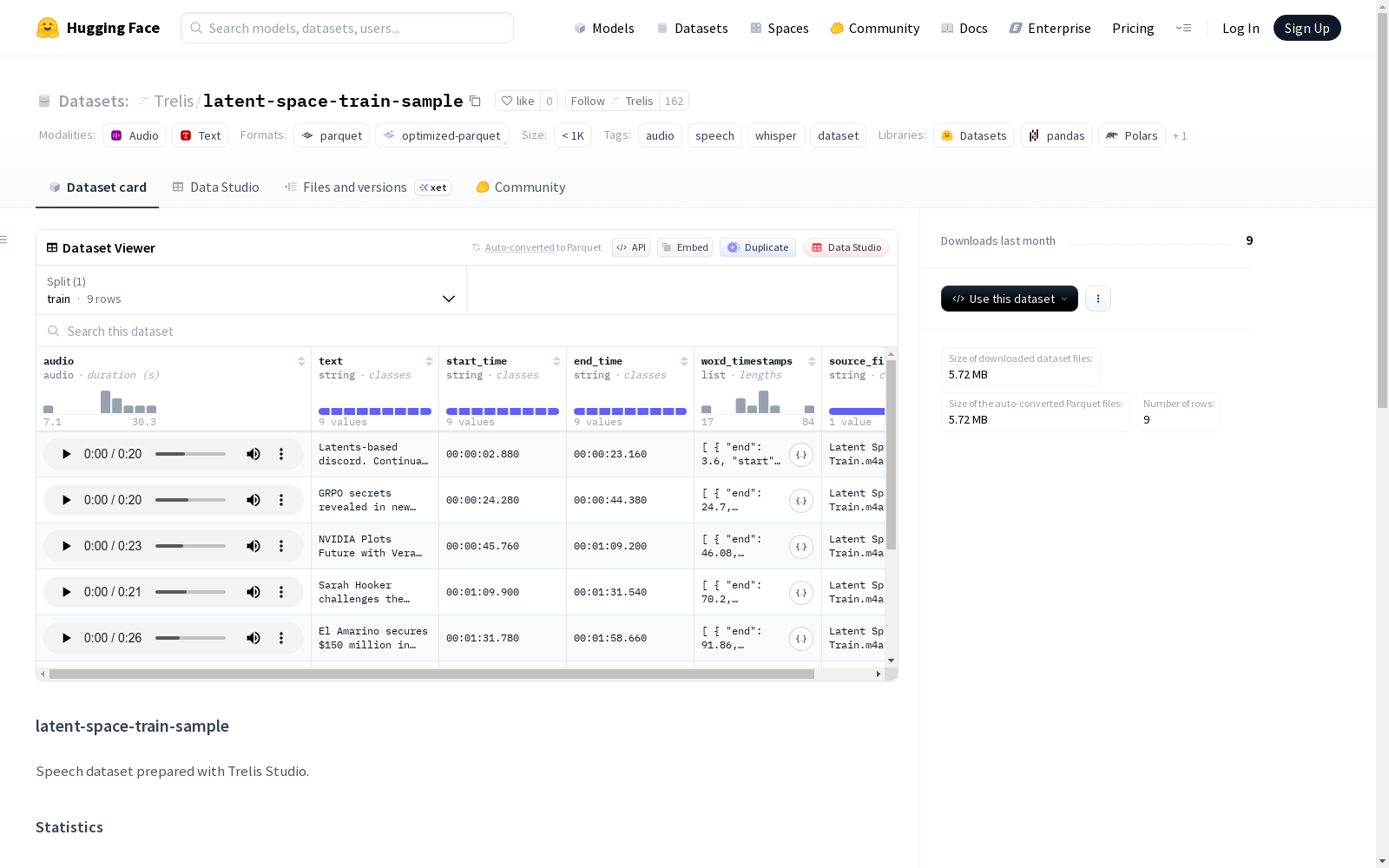Open the more-options kebab beside Use this dataset
The width and height of the screenshot is (1389, 868).
[x=1098, y=299]
